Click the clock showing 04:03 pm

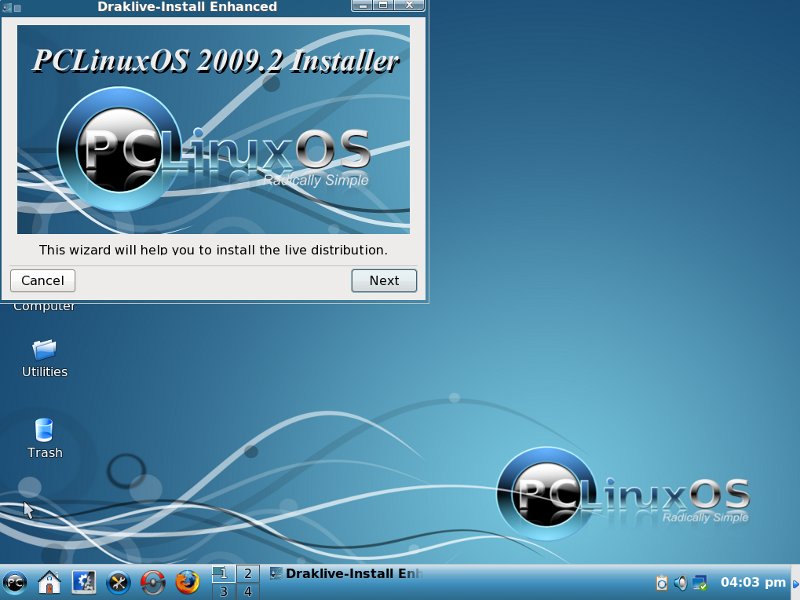point(753,582)
